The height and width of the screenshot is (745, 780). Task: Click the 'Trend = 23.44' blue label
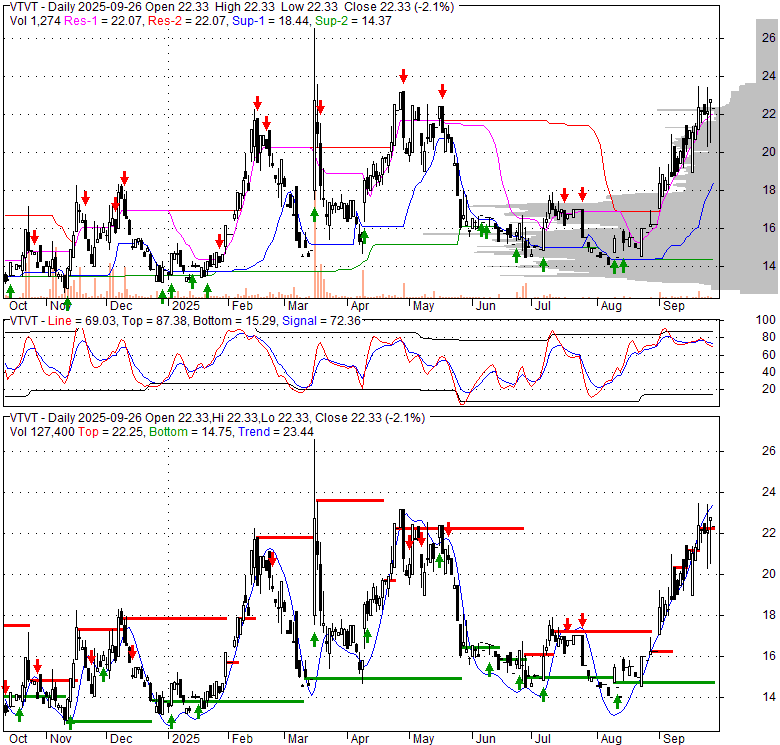[276, 432]
